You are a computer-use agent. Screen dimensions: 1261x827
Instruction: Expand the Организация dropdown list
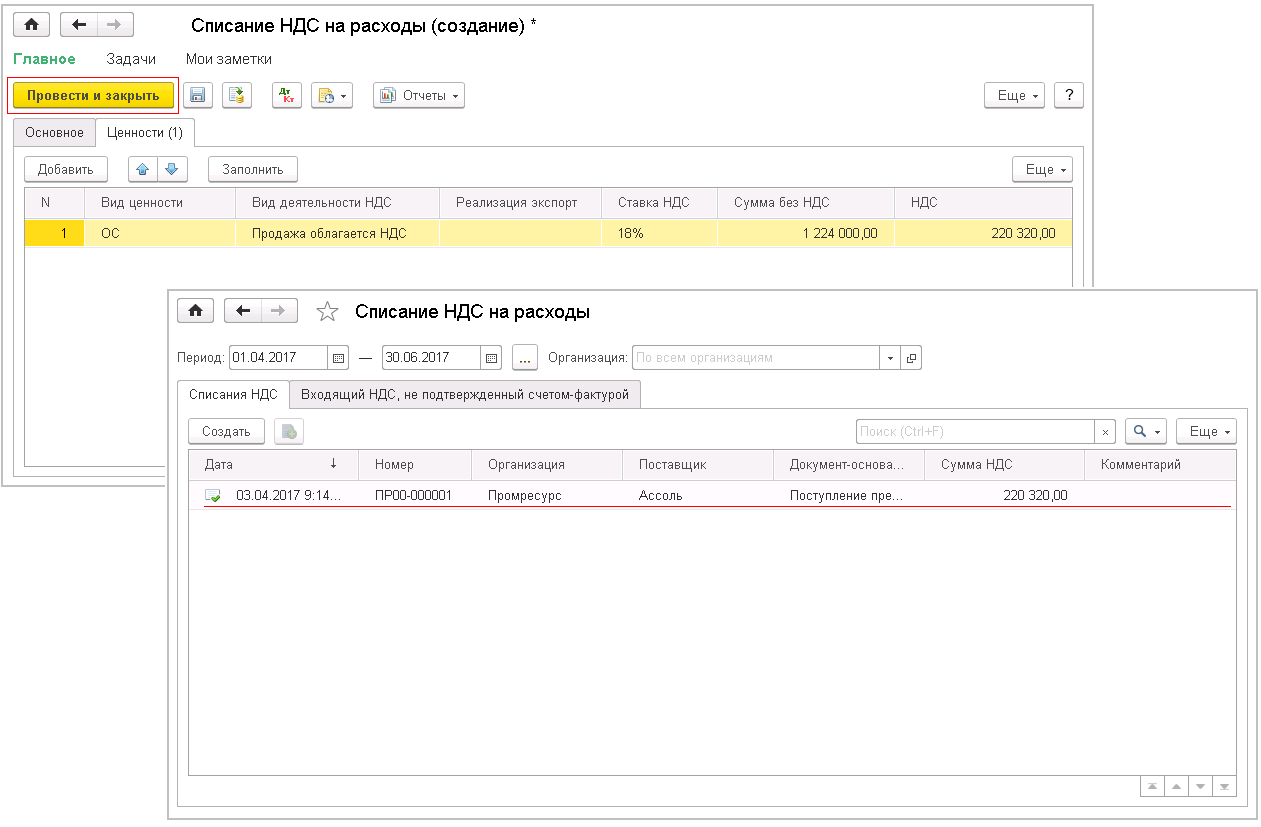889,358
